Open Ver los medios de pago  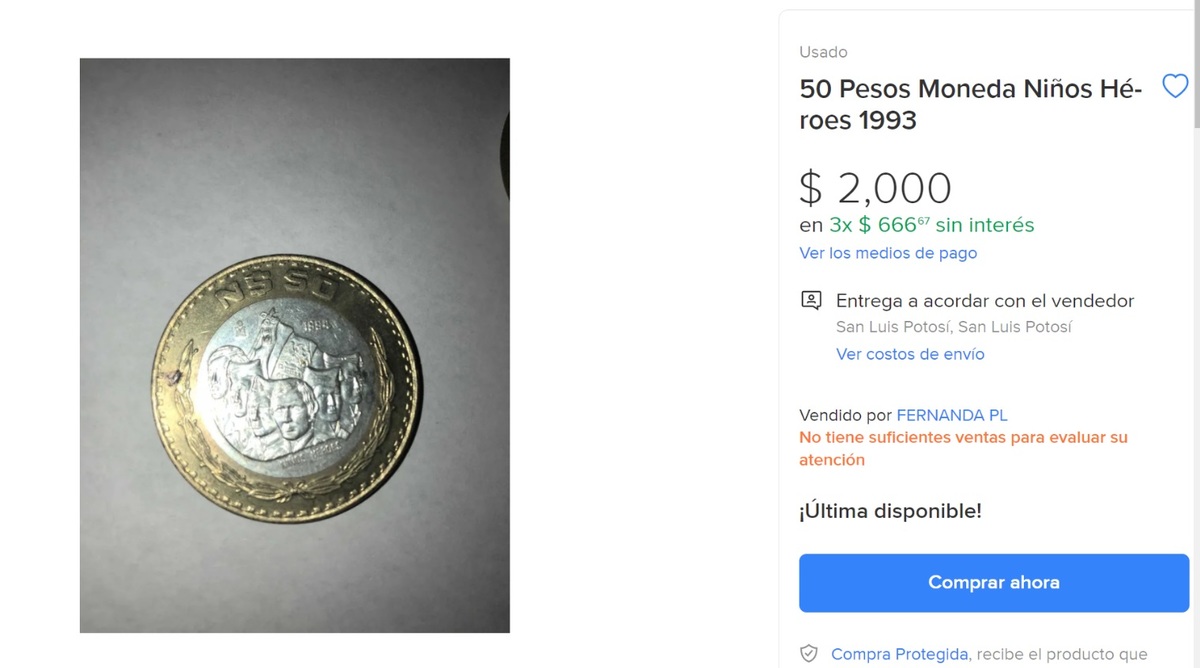[x=888, y=253]
